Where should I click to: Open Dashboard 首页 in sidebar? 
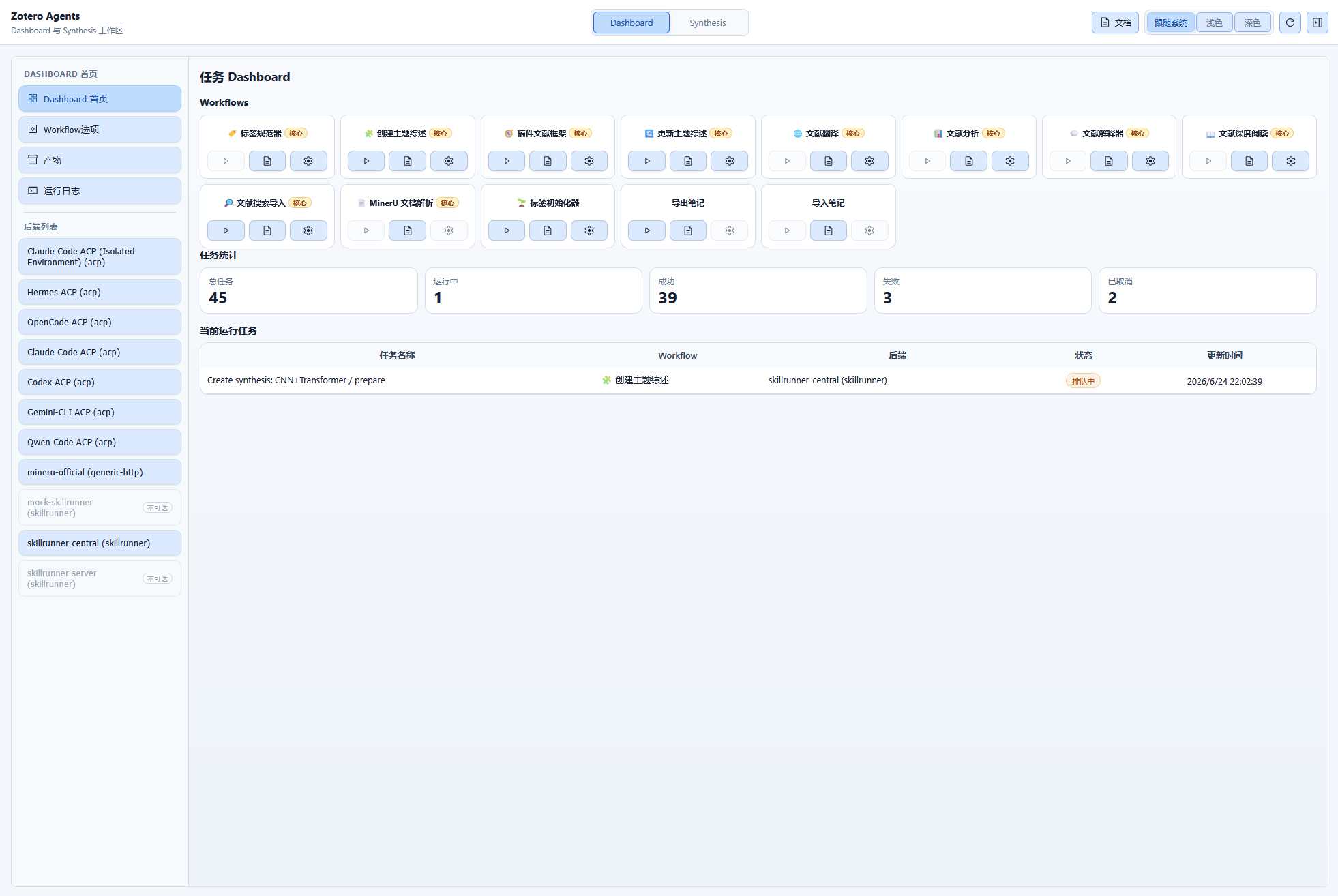tap(100, 99)
